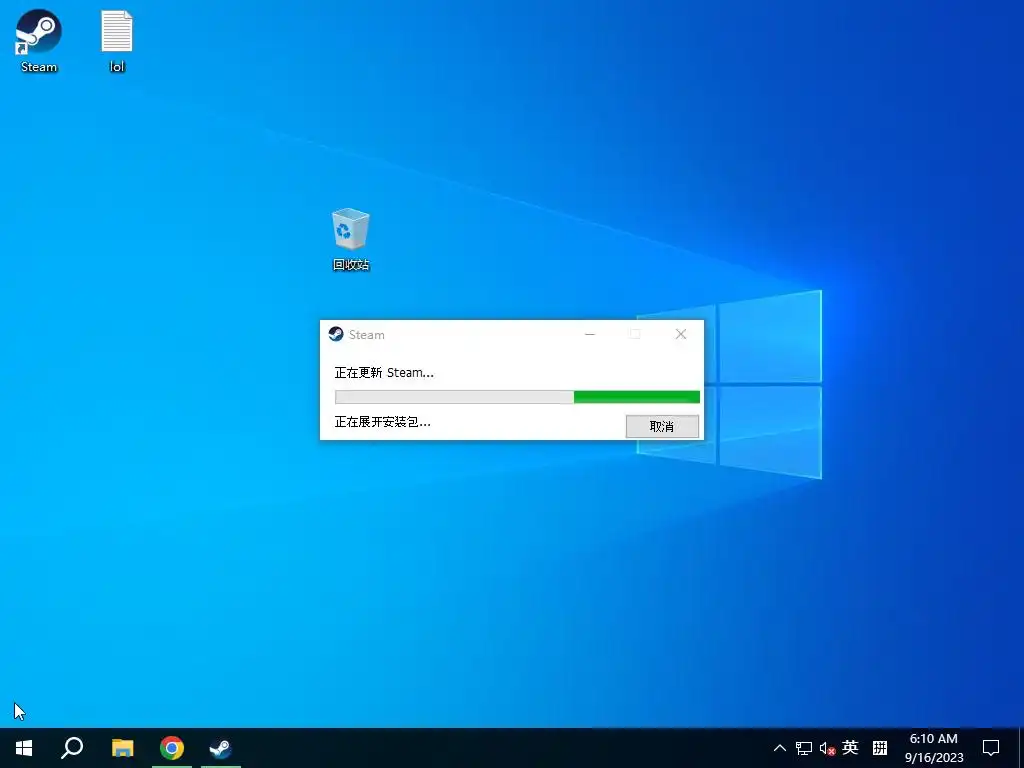
Task: Open network status tray icon
Action: coord(804,748)
